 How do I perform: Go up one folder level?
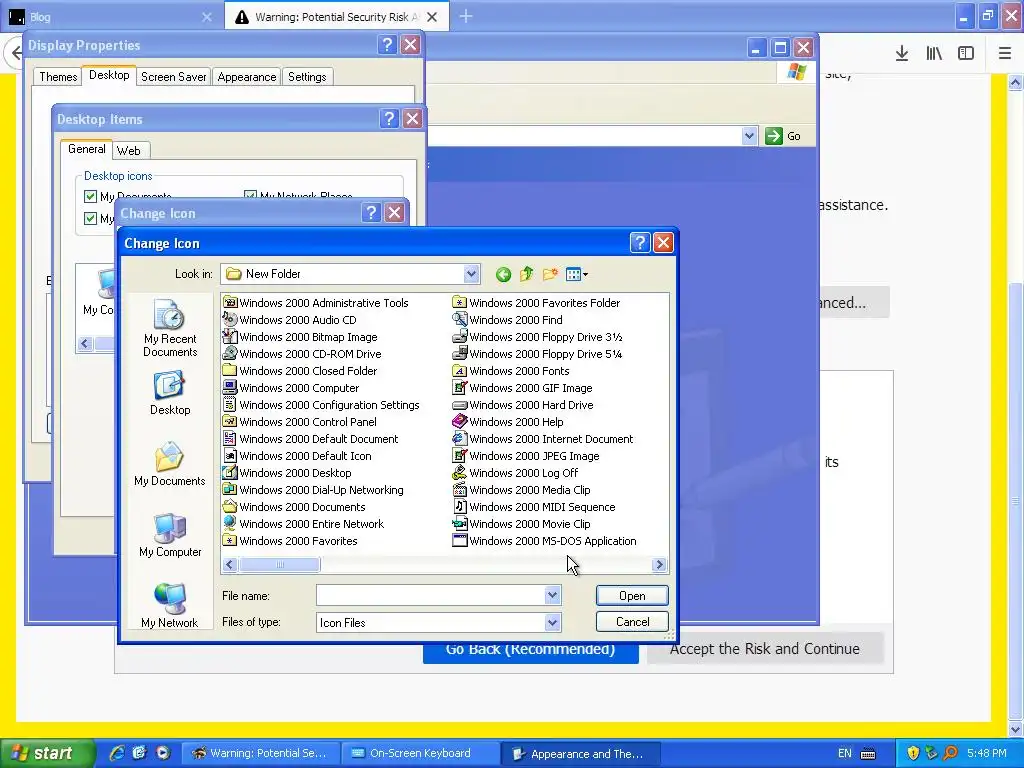tap(526, 274)
